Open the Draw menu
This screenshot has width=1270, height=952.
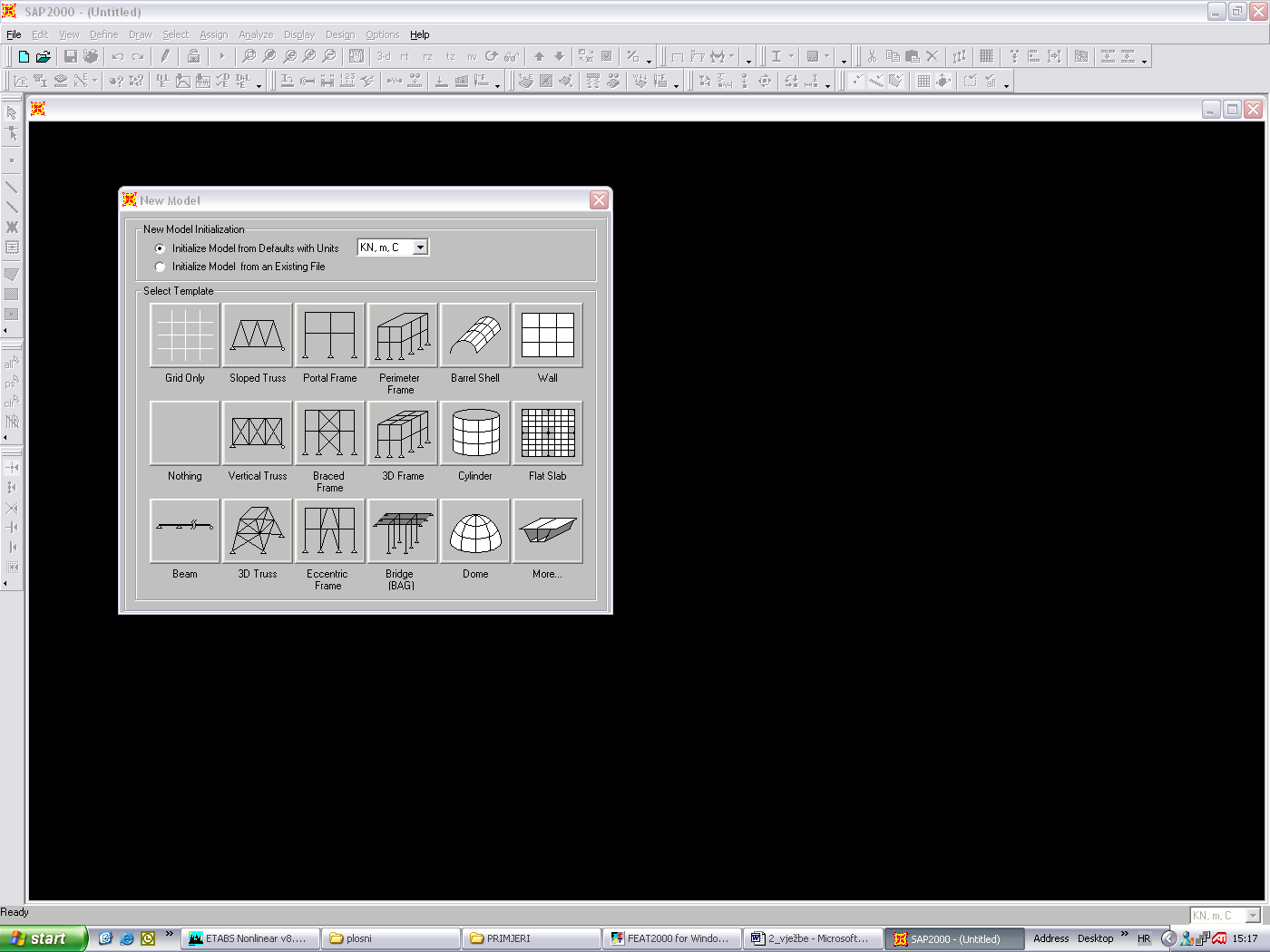point(140,34)
